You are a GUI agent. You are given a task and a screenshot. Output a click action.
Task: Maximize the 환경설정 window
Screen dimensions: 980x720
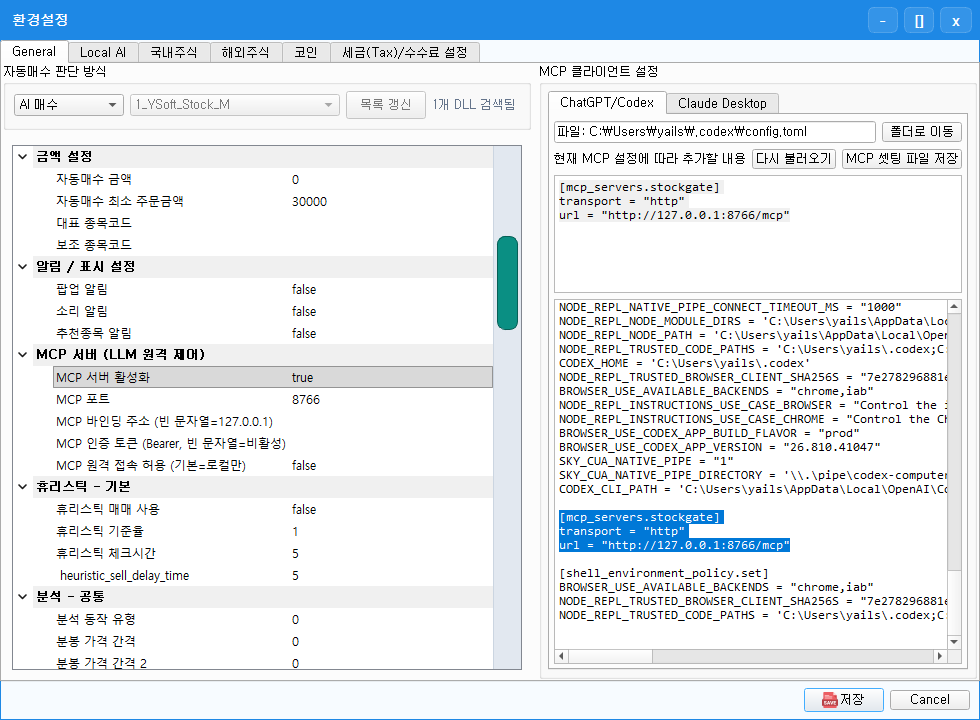click(x=919, y=21)
